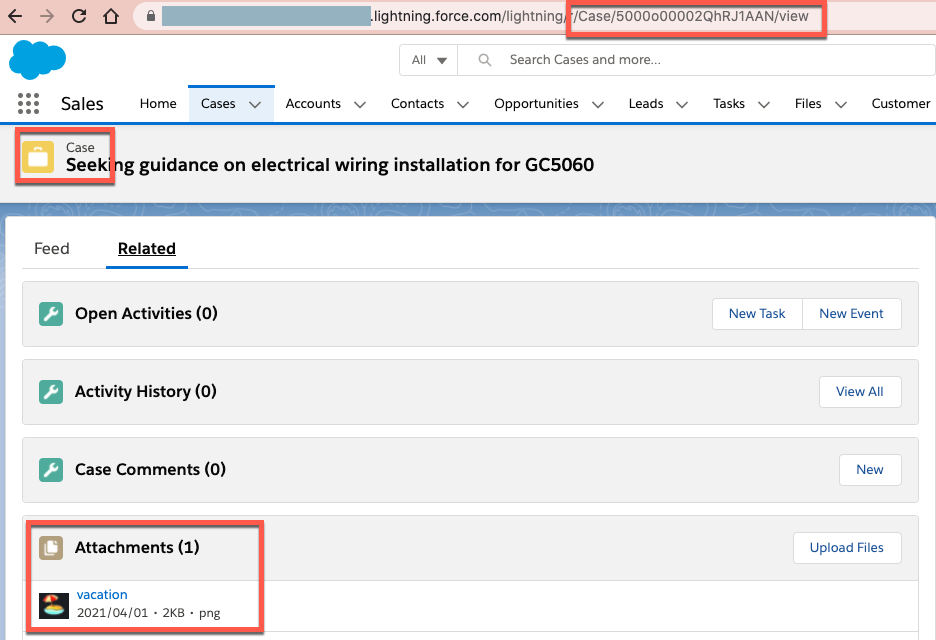Click the Activity History wrench icon
The image size is (936, 640).
coord(51,392)
